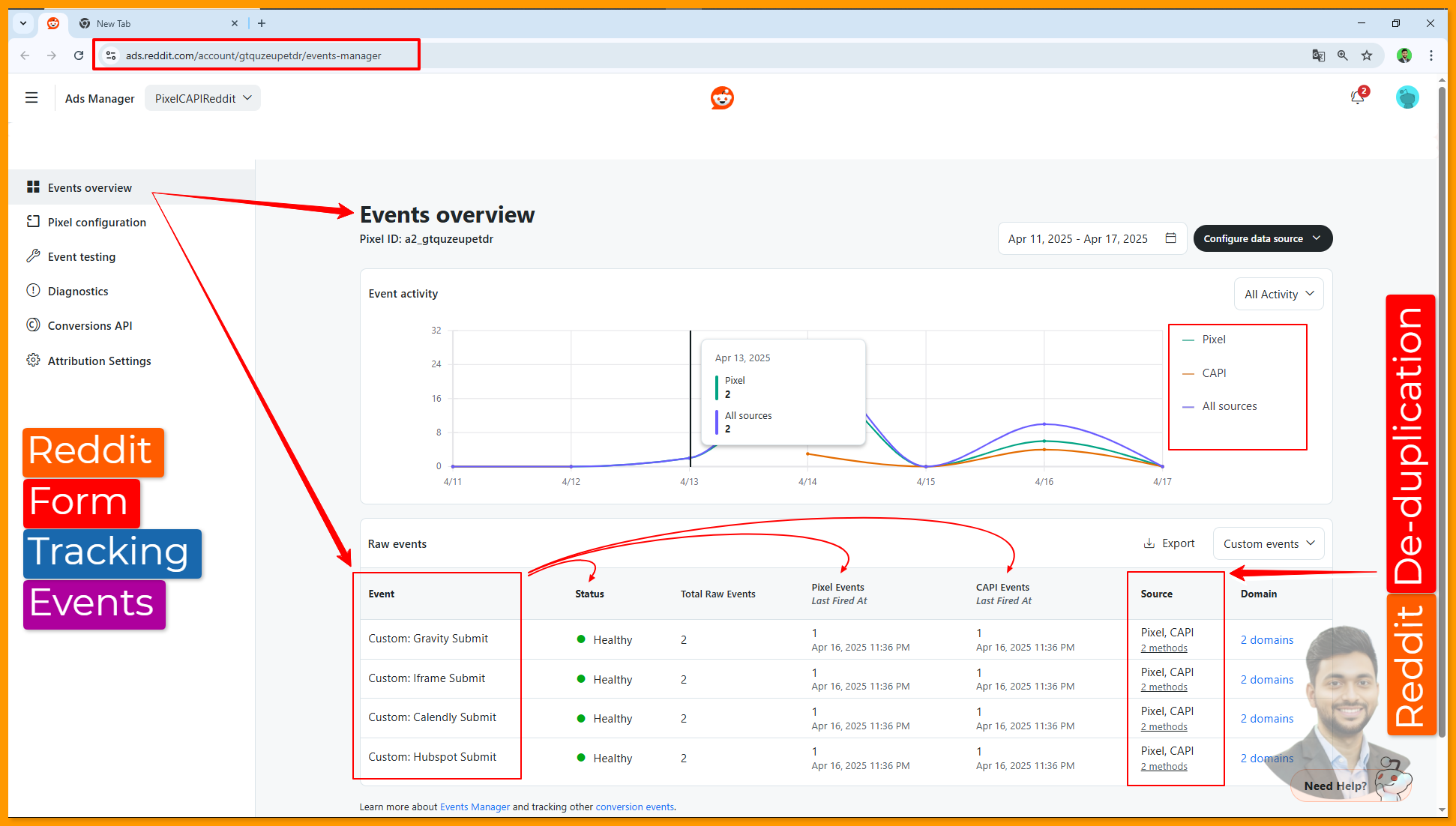Click the Configure data source button
The width and height of the screenshot is (1456, 826).
pos(1262,238)
